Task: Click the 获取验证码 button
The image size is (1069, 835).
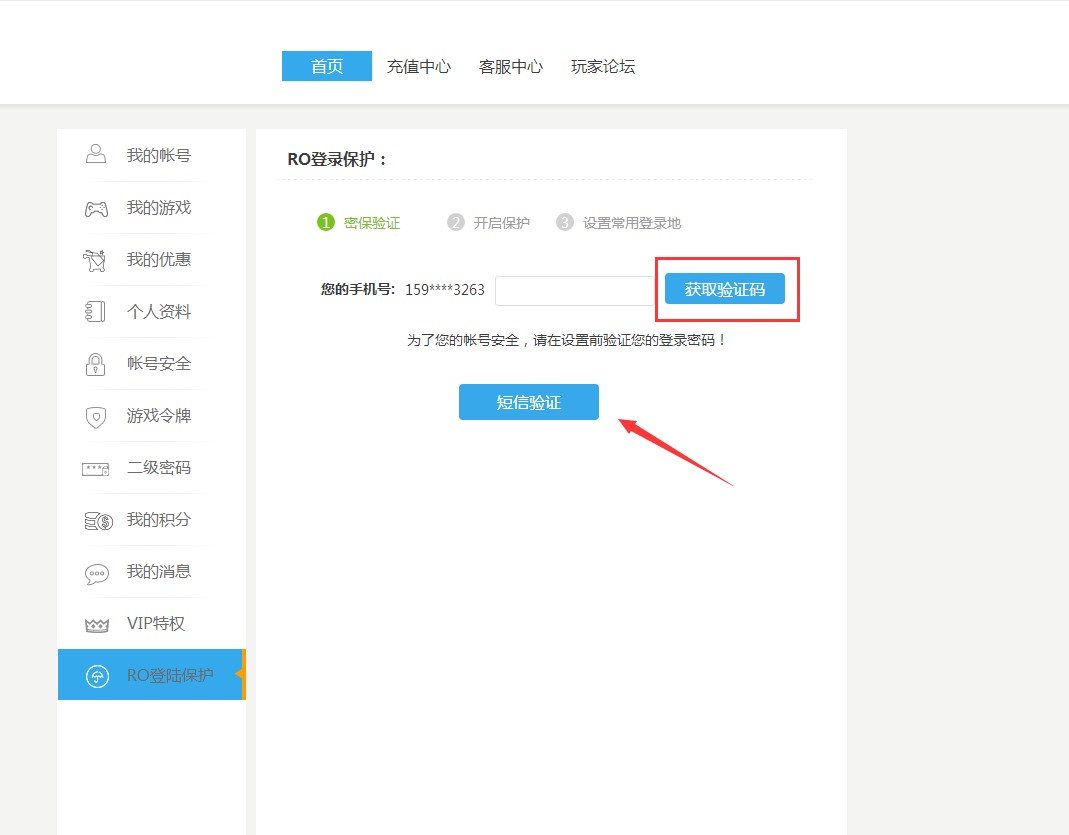Action: 725,289
